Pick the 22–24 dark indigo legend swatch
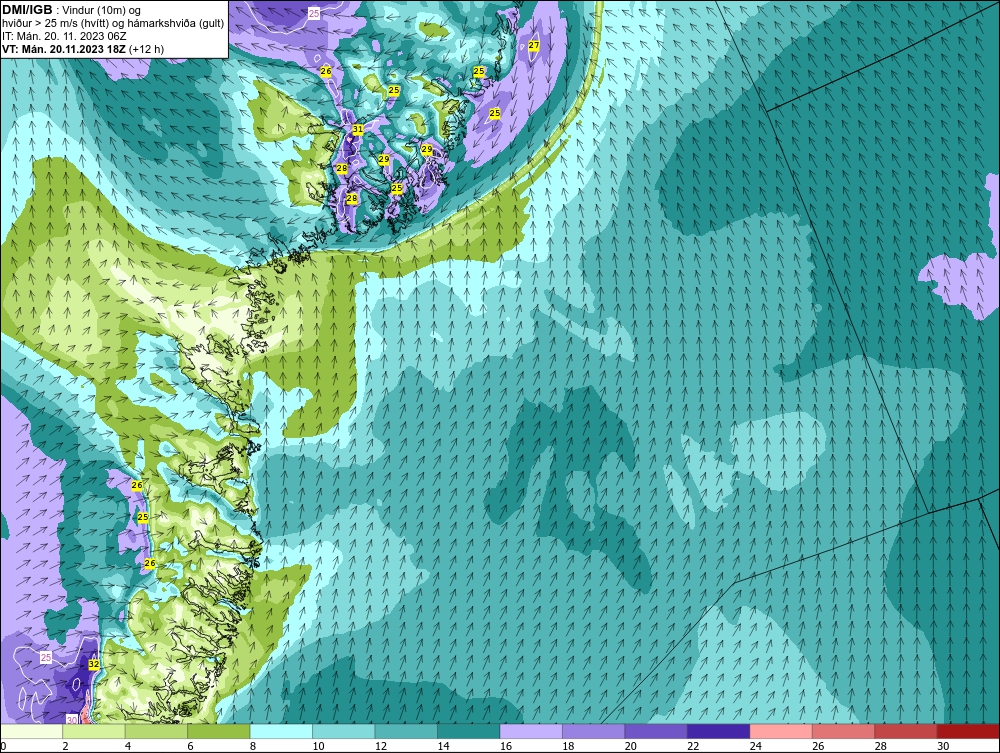This screenshot has height=753, width=1000. tap(719, 731)
